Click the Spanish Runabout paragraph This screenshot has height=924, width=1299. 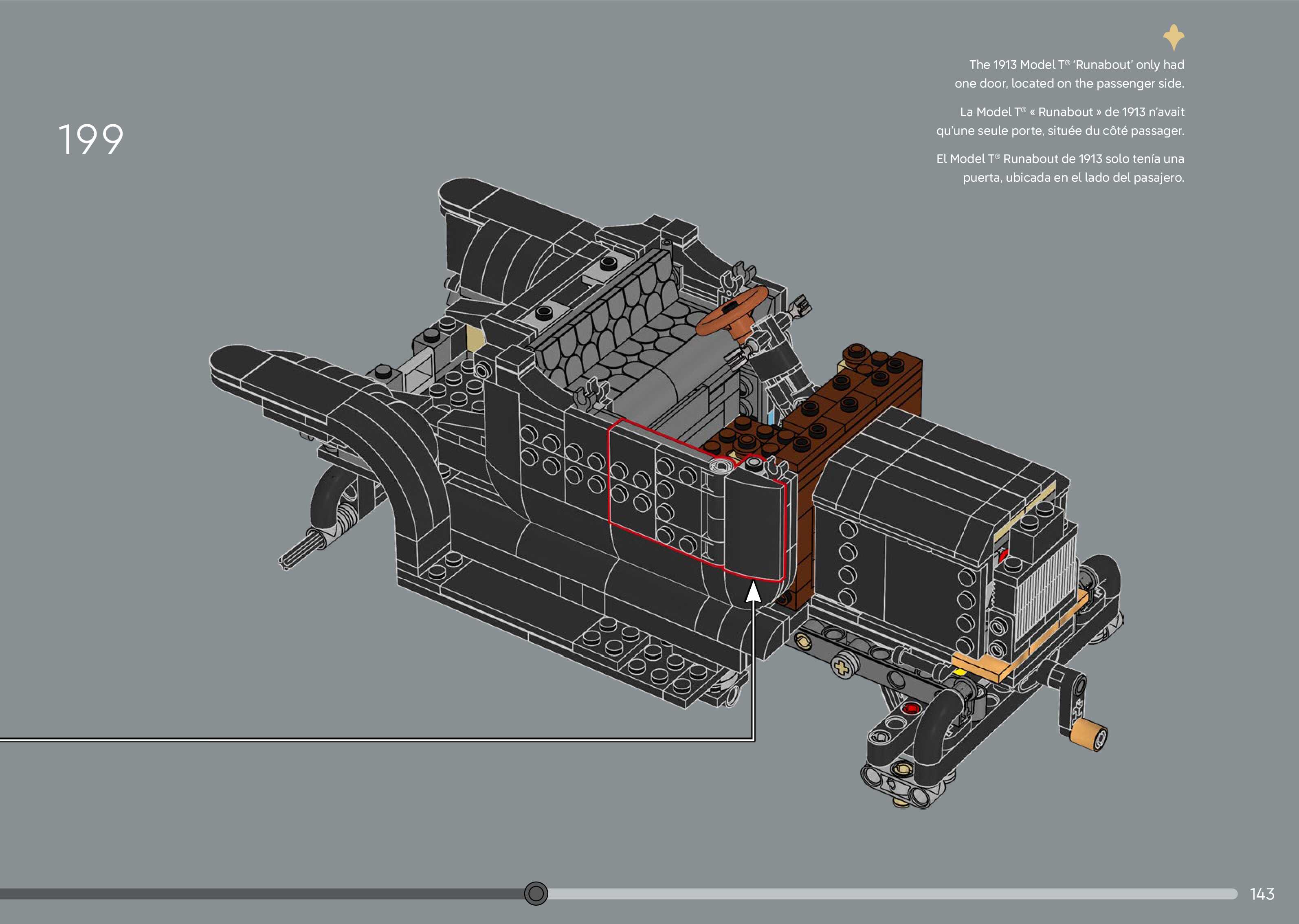pos(1061,168)
